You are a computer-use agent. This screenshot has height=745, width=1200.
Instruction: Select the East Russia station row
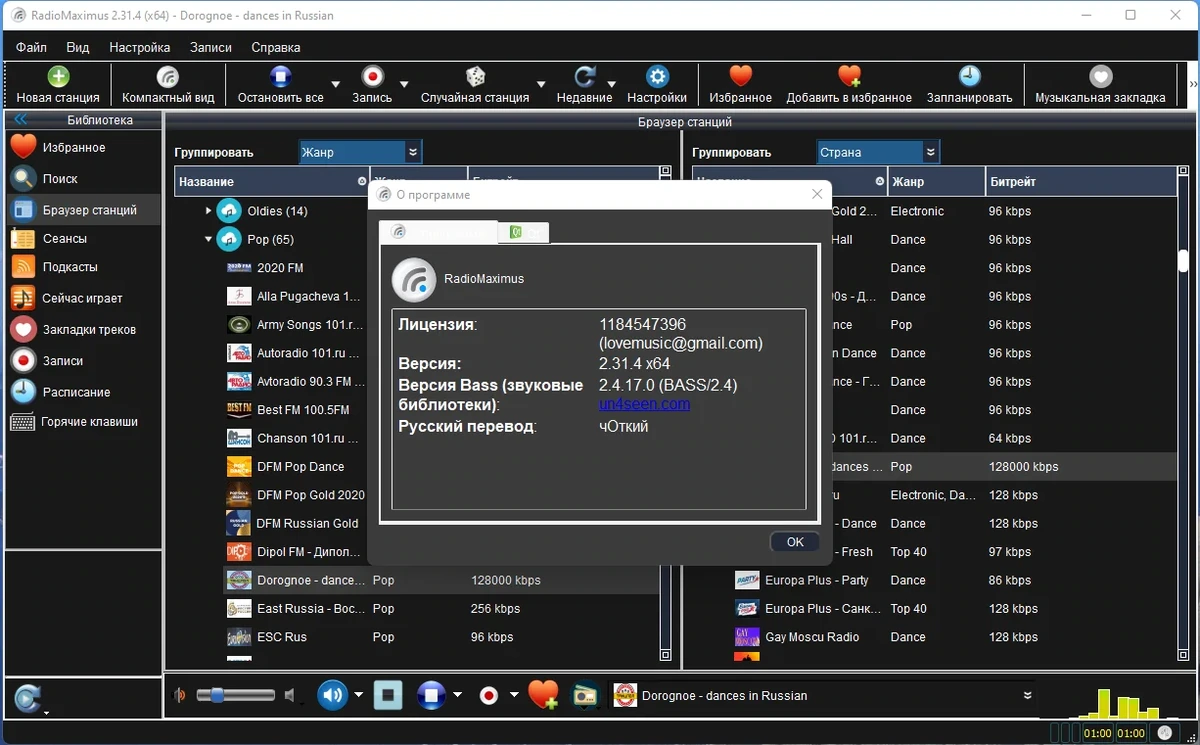440,609
